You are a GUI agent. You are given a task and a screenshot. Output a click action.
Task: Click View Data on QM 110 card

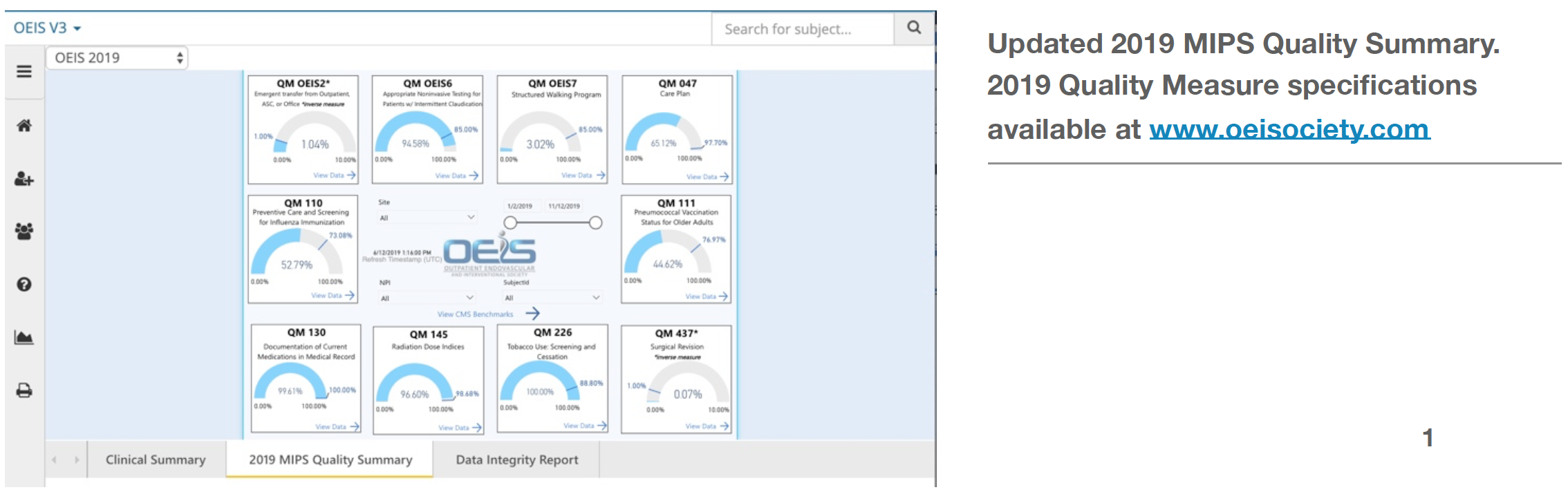tap(333, 295)
